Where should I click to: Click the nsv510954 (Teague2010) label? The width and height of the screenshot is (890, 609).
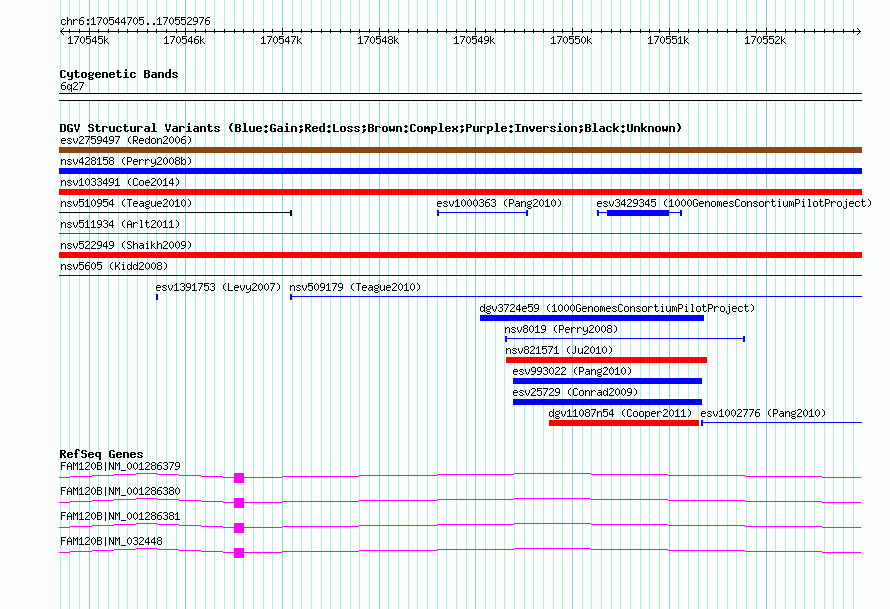126,203
